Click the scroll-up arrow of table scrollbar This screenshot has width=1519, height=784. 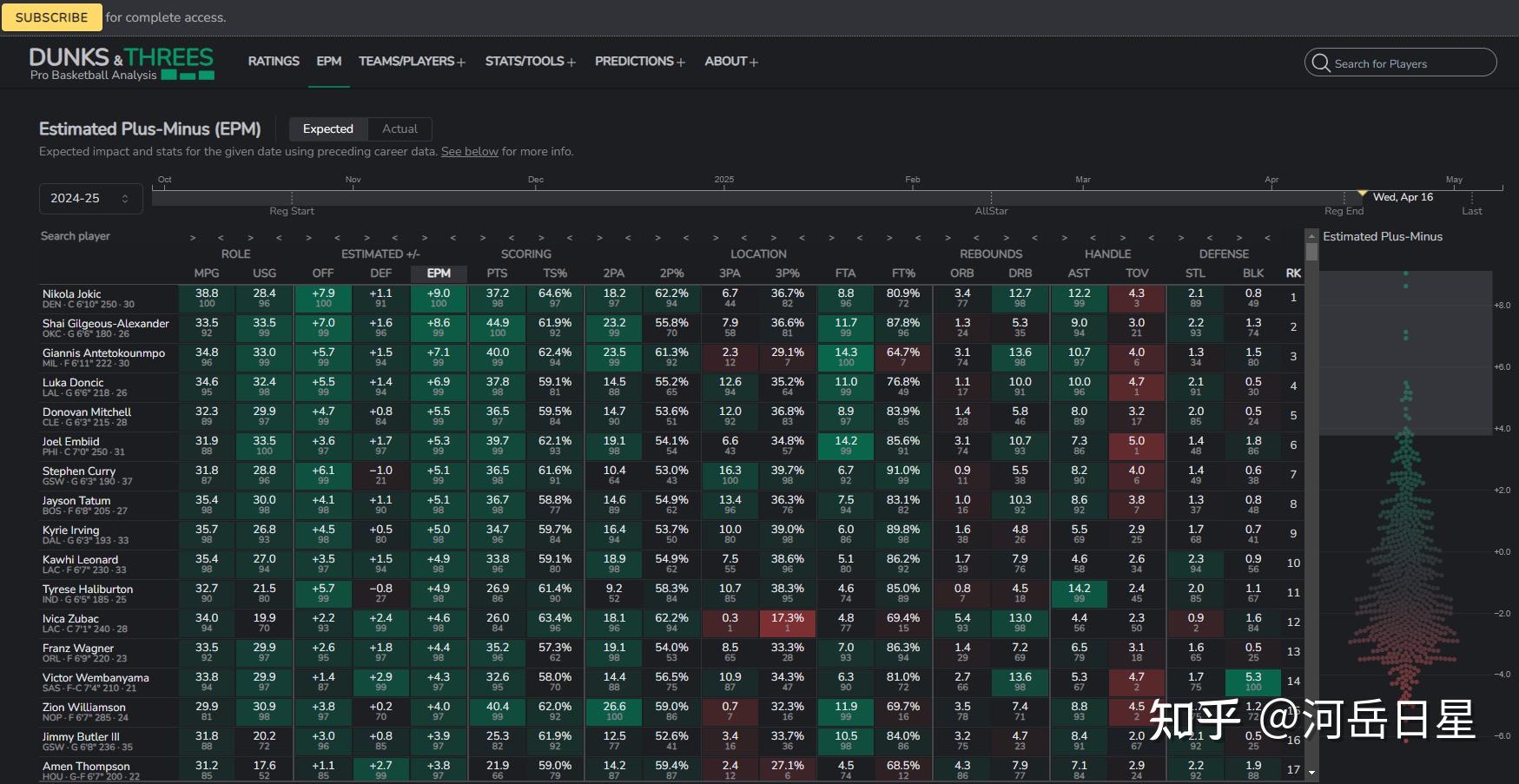1311,235
